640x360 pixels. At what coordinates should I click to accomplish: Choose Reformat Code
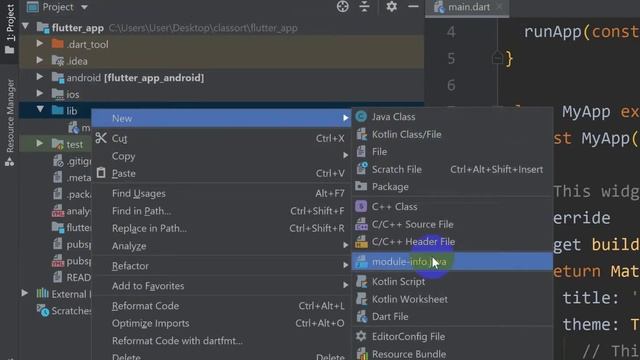click(221, 306)
